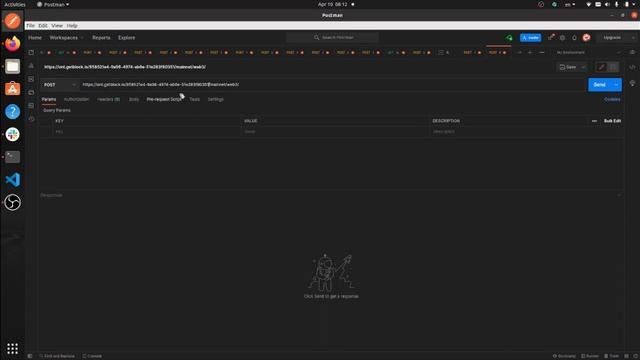
Task: Open Postman settings gear icon
Action: pyautogui.click(x=562, y=38)
